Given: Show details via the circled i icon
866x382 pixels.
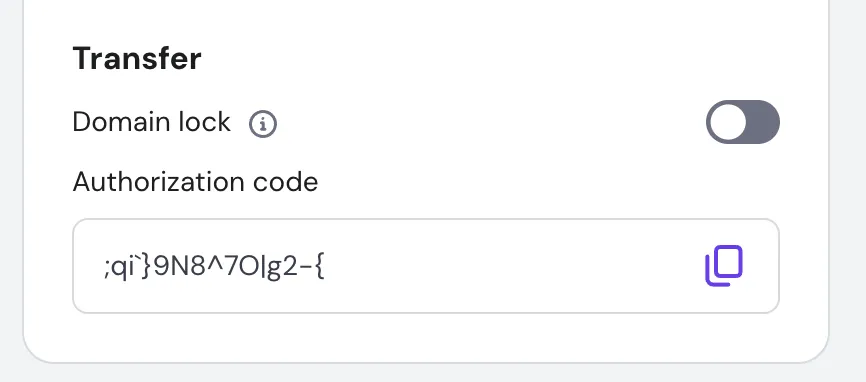Looking at the screenshot, I should pos(263,124).
